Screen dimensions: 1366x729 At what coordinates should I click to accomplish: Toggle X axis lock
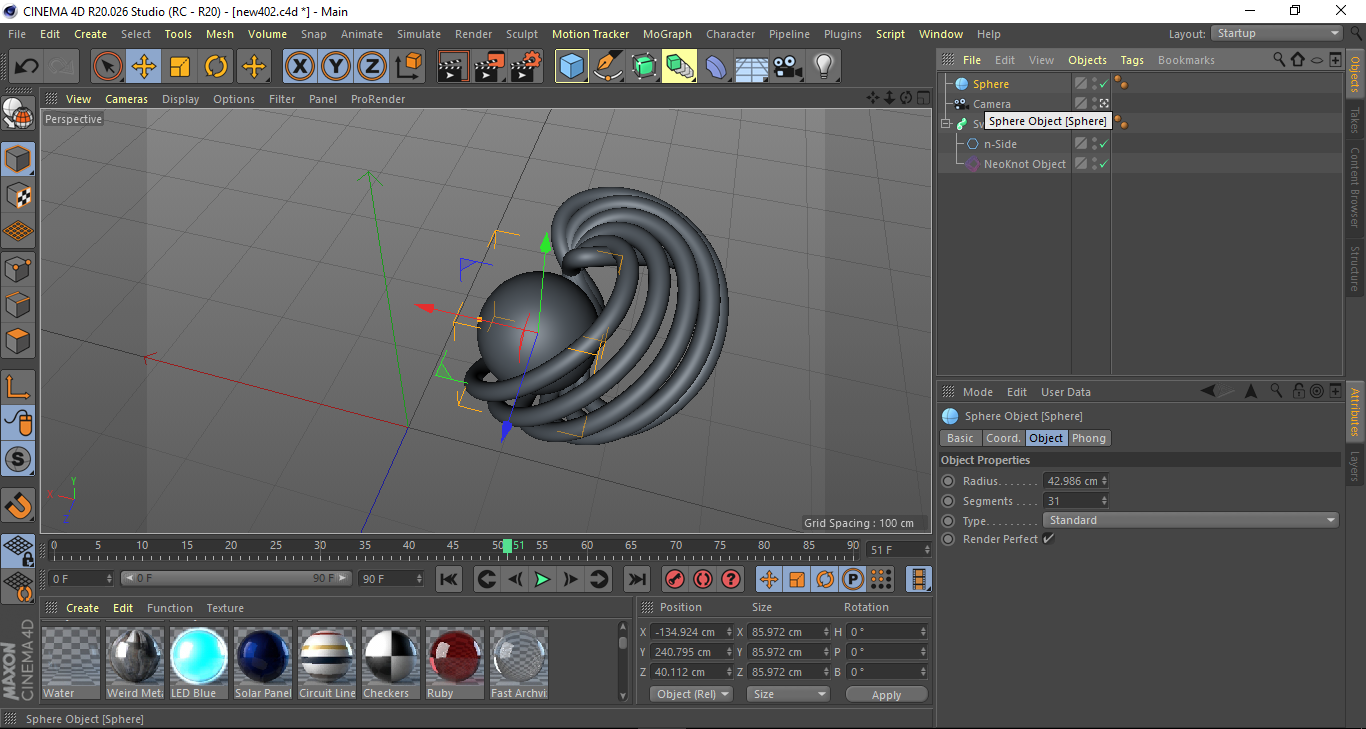(299, 67)
